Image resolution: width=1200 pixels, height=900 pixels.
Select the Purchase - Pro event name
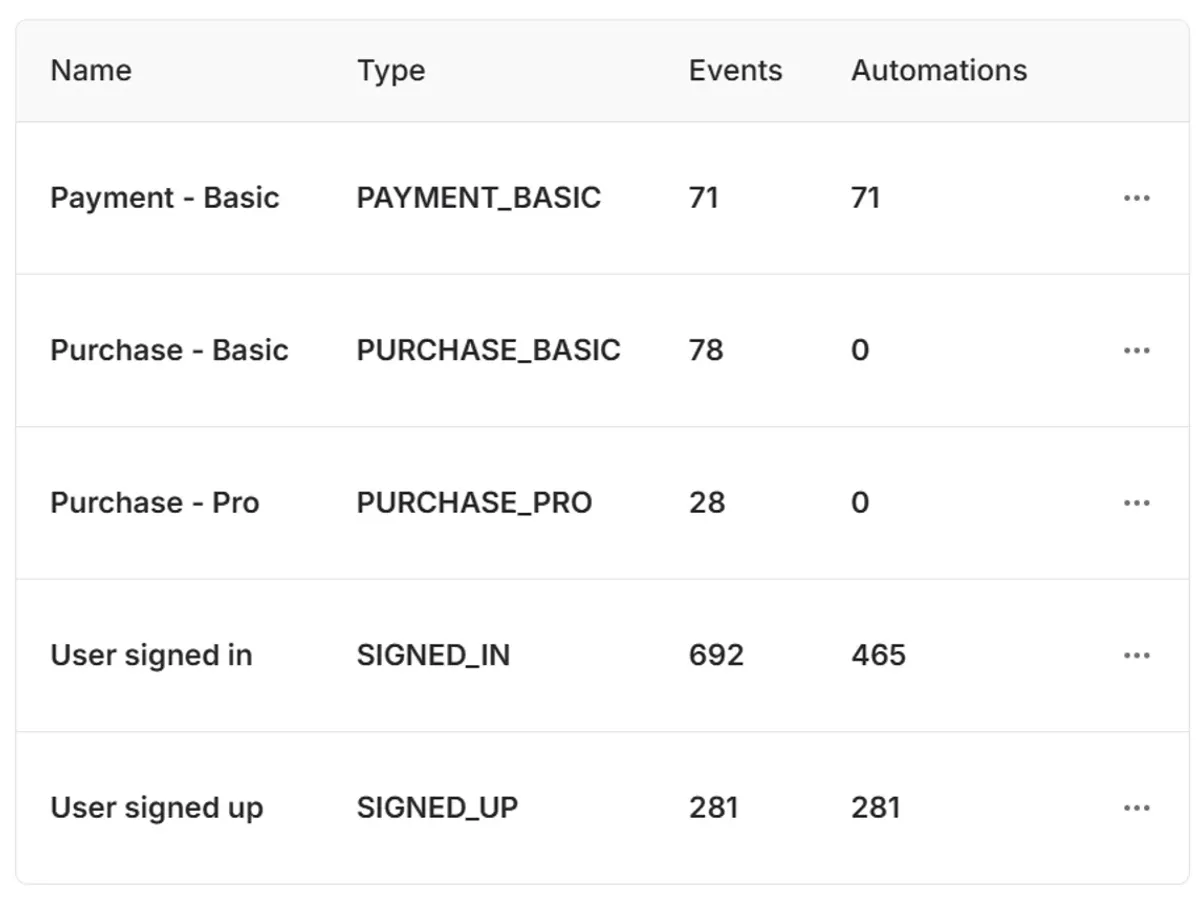(155, 503)
